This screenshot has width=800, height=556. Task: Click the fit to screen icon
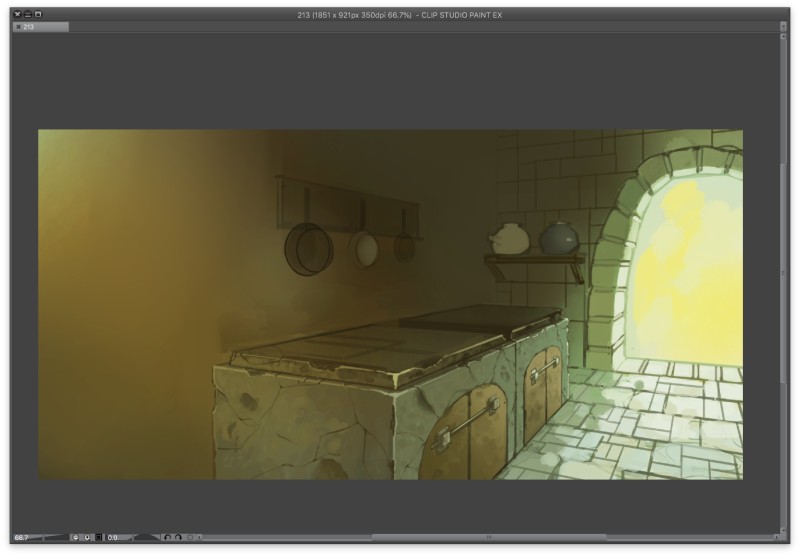point(99,537)
